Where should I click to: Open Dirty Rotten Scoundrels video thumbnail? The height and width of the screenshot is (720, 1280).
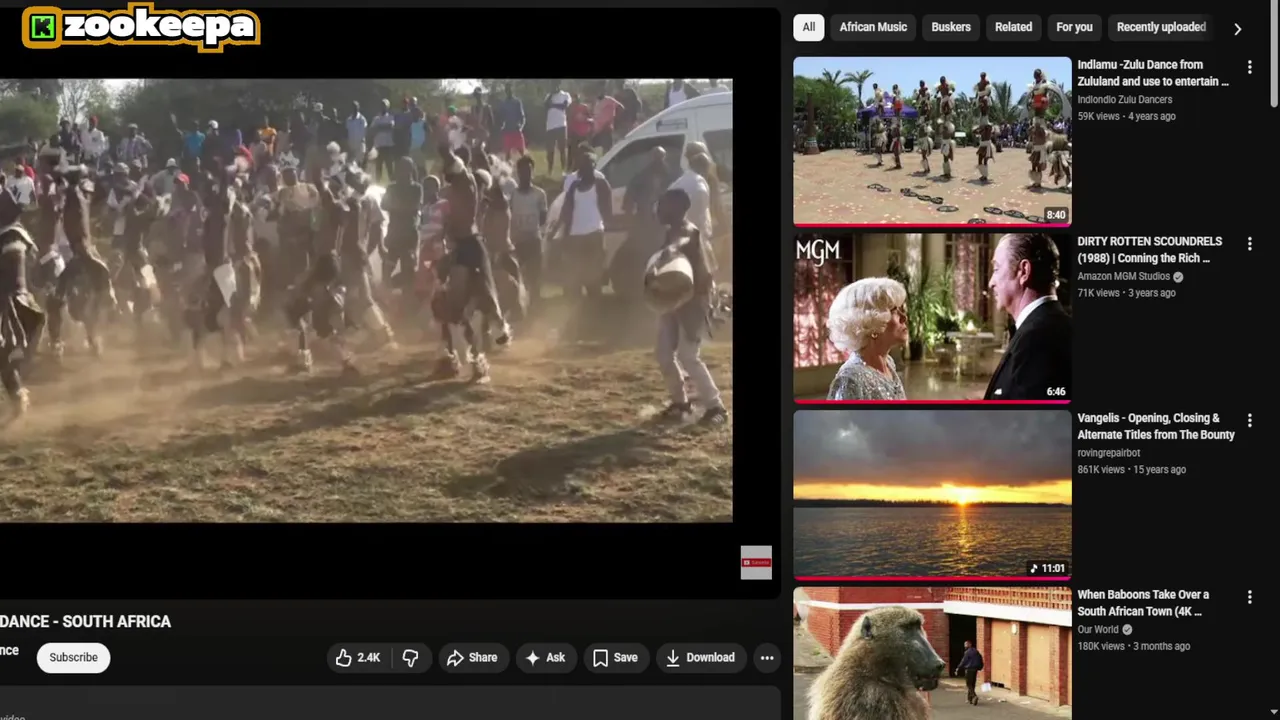tap(932, 318)
